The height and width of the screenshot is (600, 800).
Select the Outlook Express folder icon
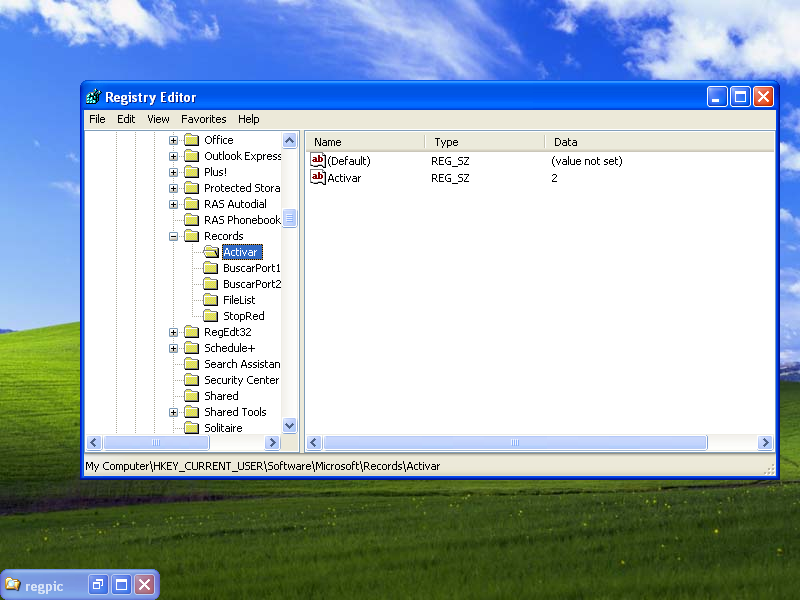tap(191, 156)
